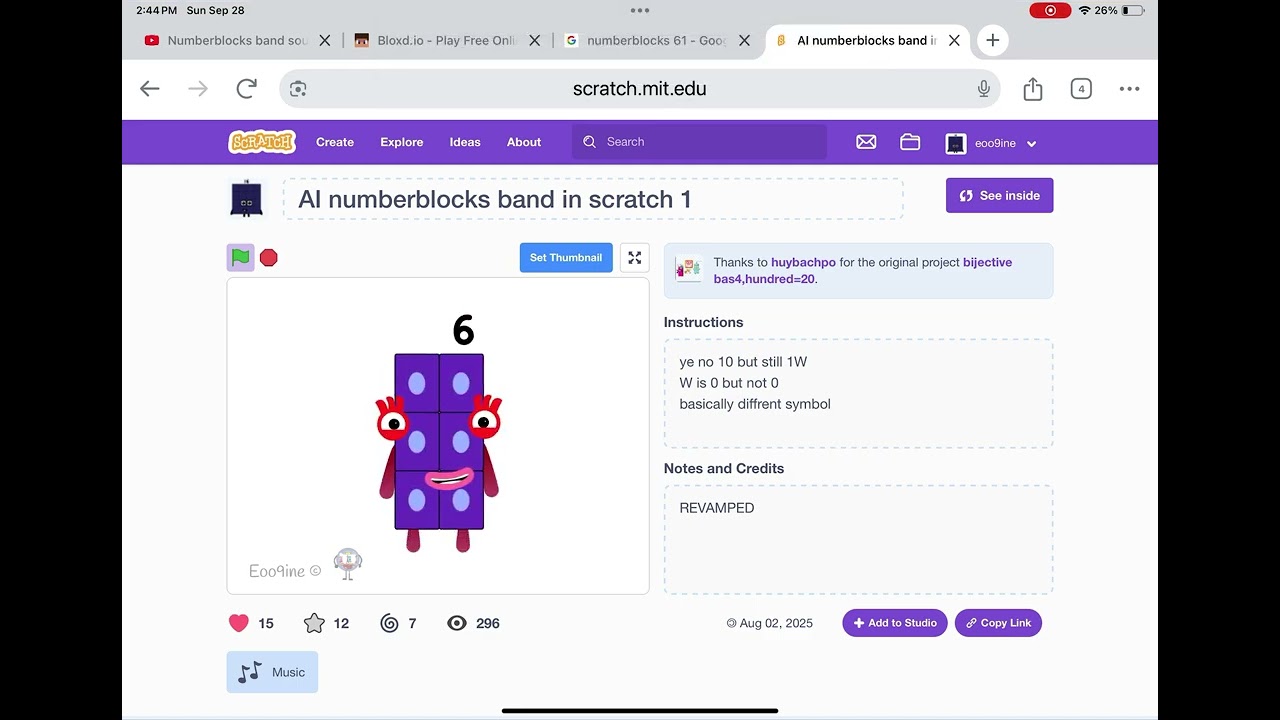
Task: Click the project author avatar thumbnail
Action: (x=246, y=198)
